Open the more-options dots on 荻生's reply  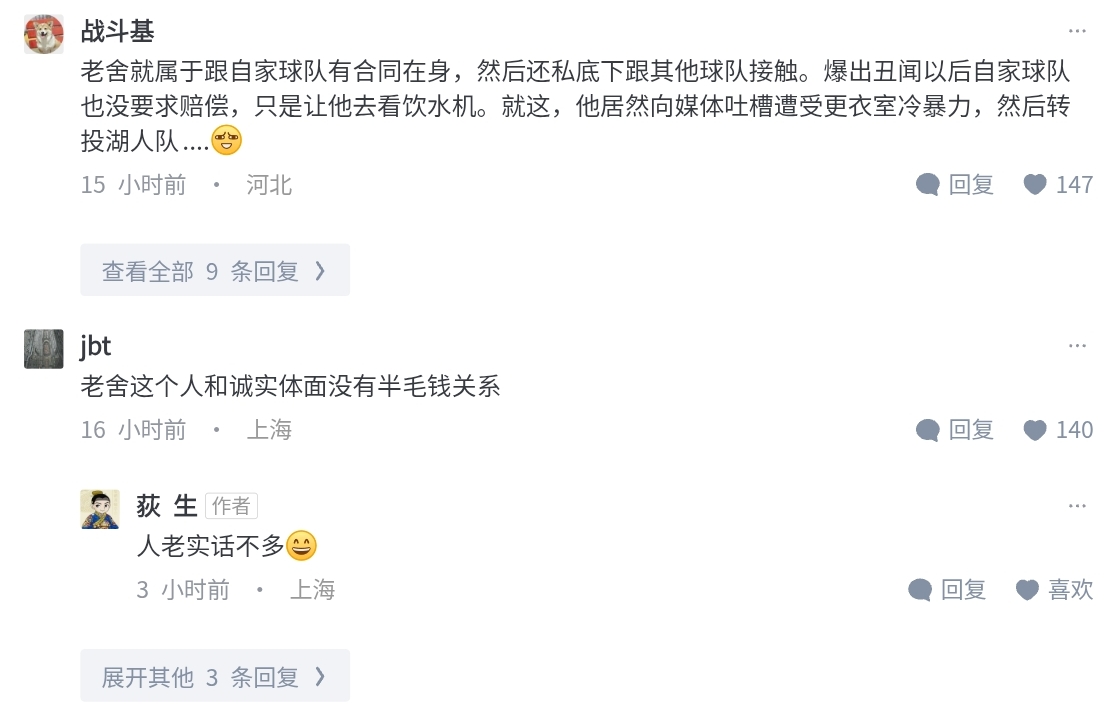(x=1077, y=506)
